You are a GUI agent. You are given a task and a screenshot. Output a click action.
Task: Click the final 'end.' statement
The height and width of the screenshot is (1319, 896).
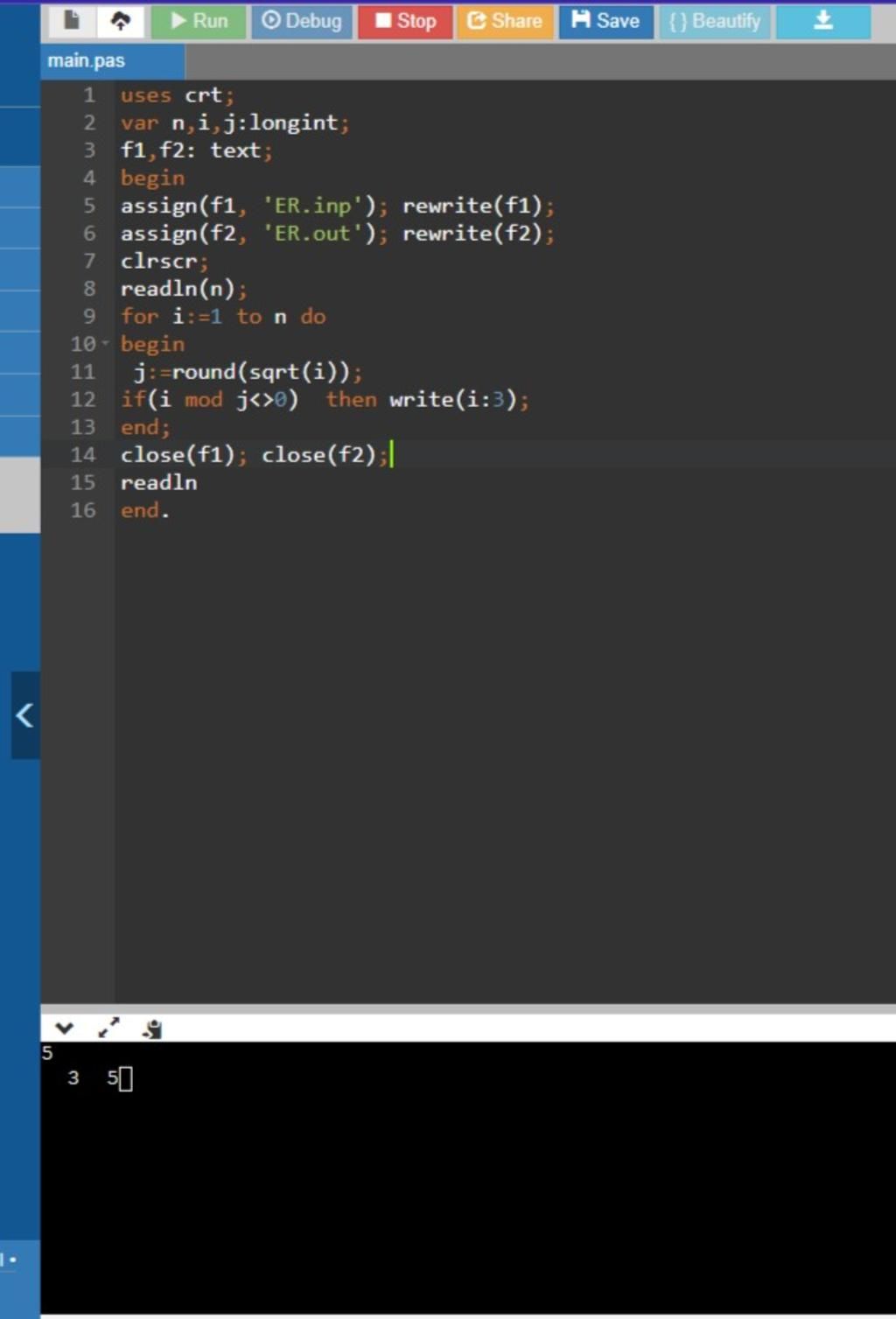click(x=144, y=510)
